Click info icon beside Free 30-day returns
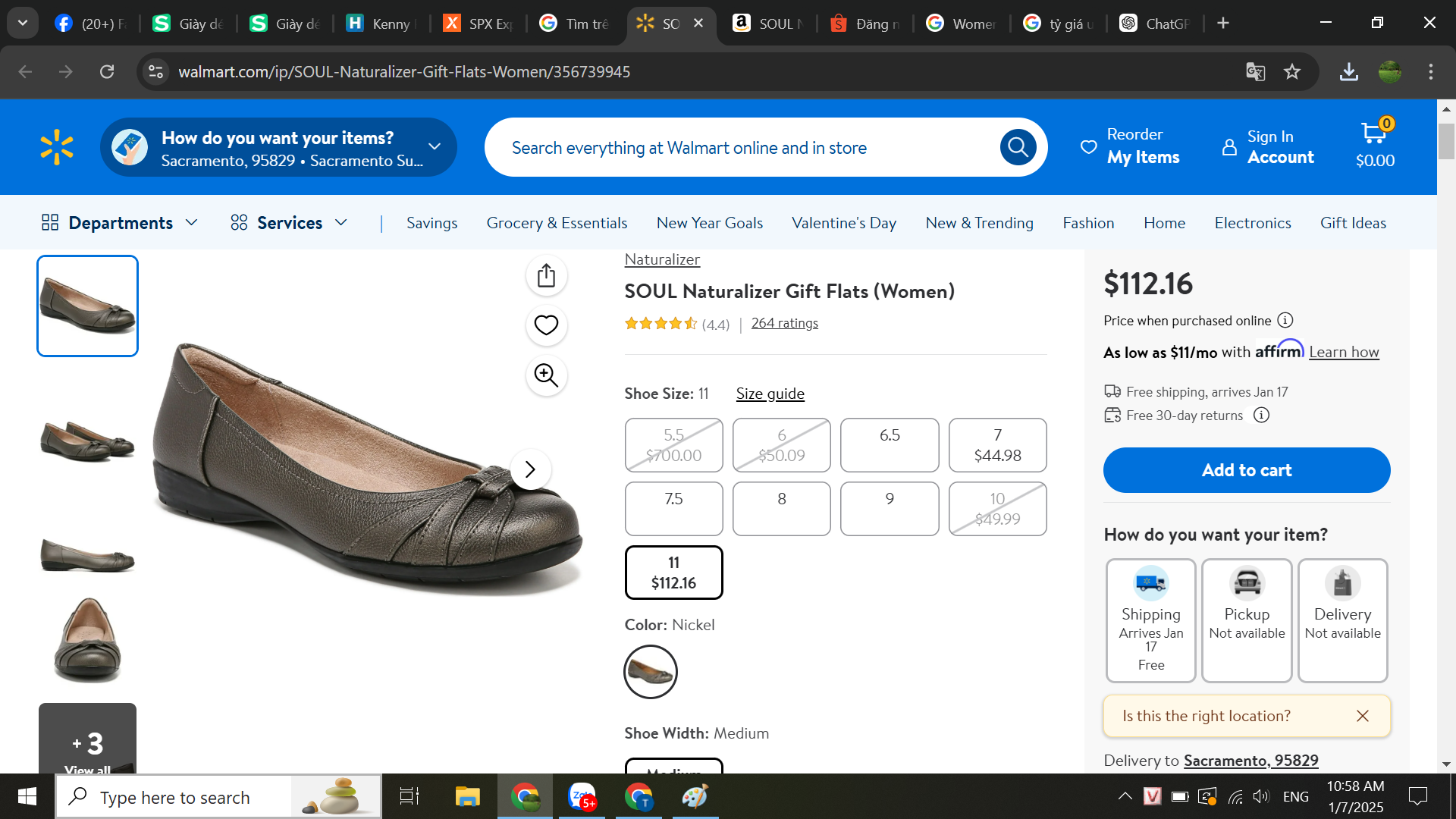This screenshot has width=1456, height=819. tap(1261, 416)
